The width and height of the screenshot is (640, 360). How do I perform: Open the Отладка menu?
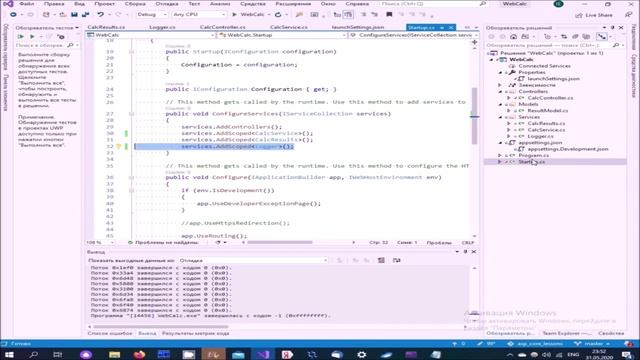[167, 4]
